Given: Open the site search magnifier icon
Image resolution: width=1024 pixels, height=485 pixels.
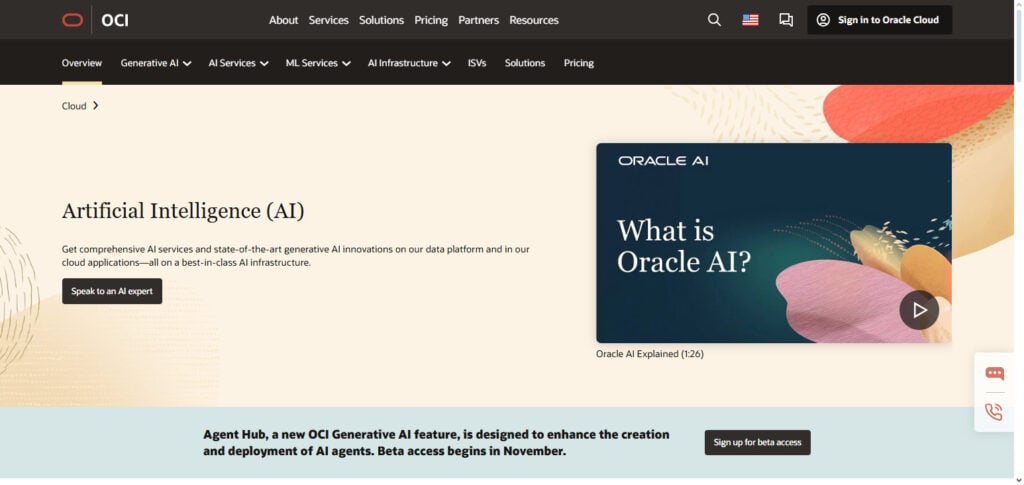Looking at the screenshot, I should point(714,20).
